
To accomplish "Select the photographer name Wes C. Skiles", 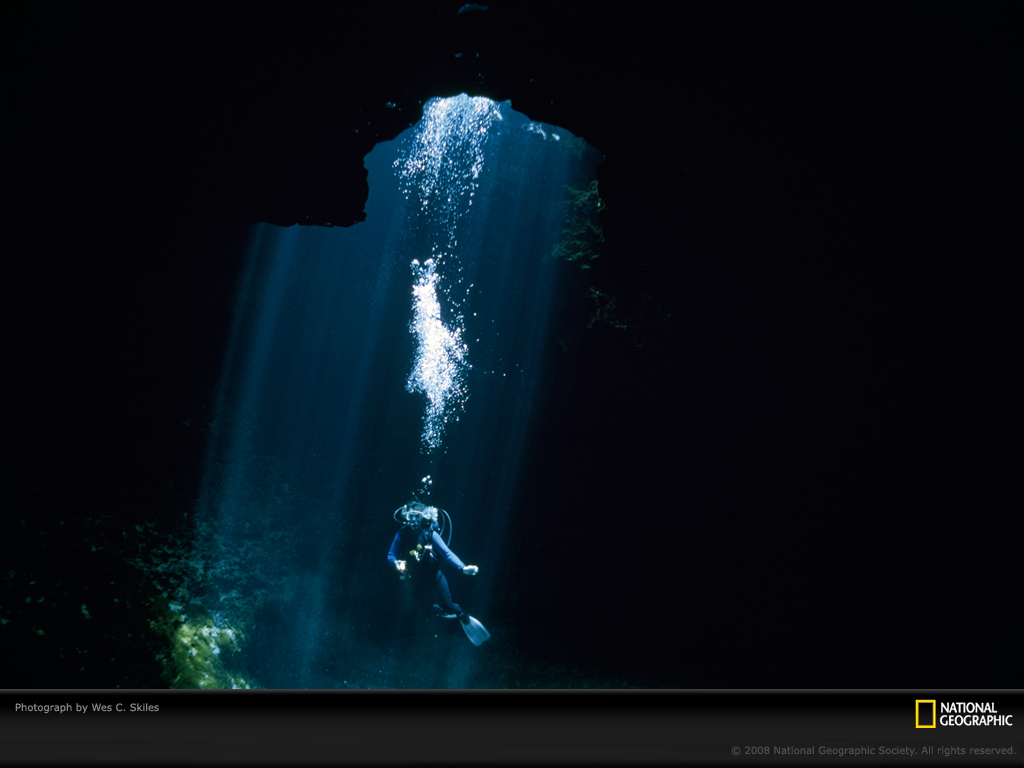I will point(125,708).
